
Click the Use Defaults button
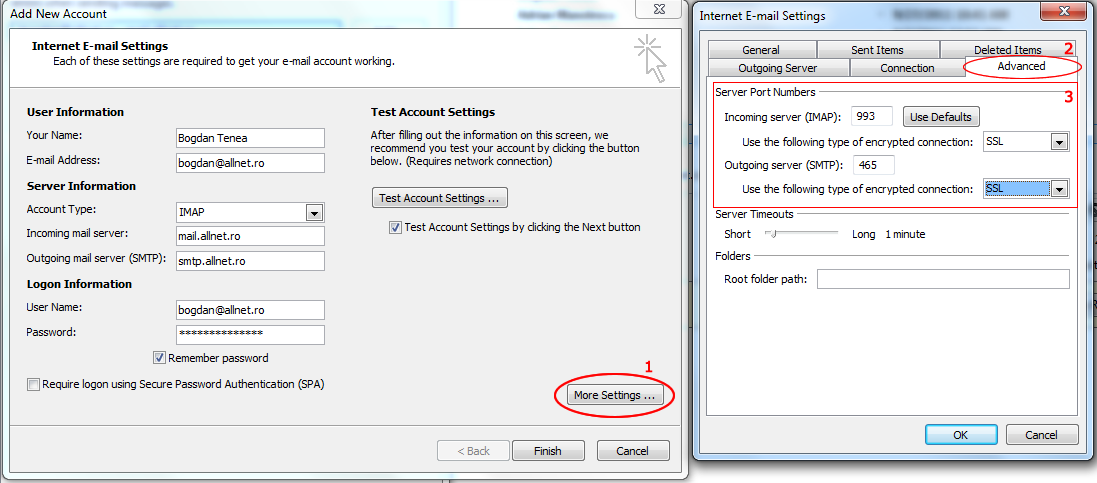[941, 116]
